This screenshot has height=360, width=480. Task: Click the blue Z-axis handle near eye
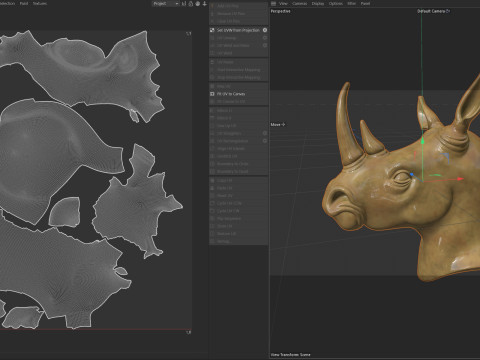point(412,174)
